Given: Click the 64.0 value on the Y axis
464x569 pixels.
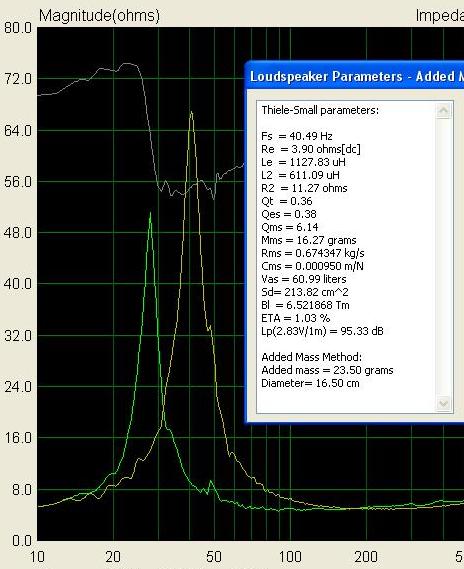Looking at the screenshot, I should [x=18, y=131].
